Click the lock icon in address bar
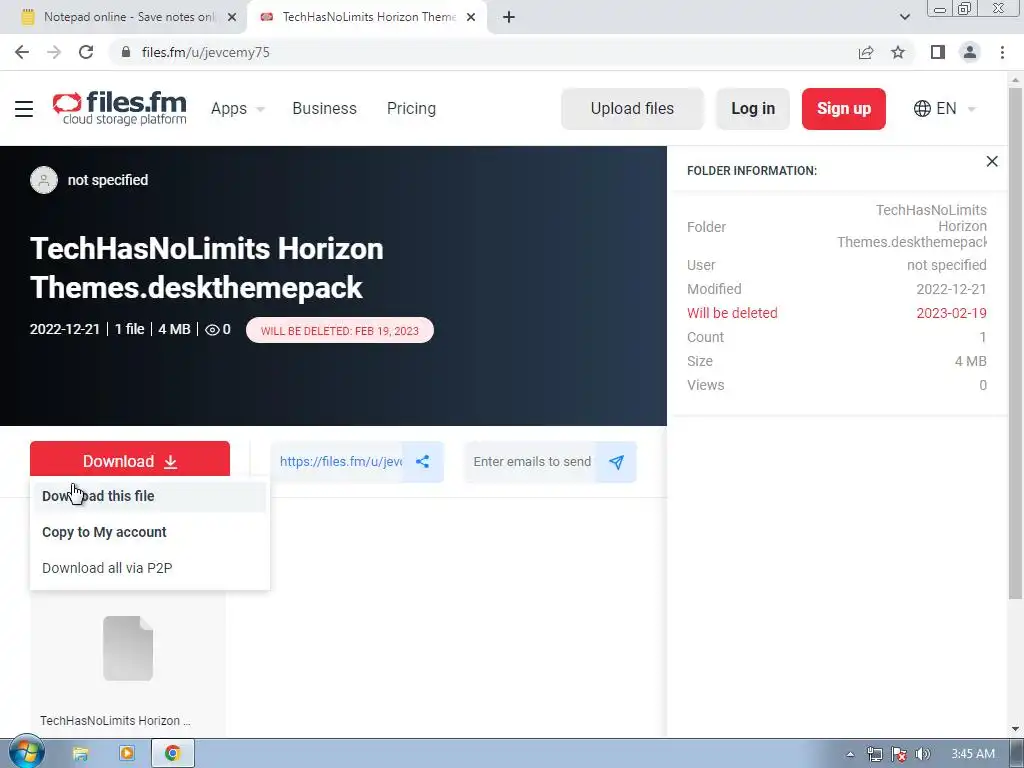1024x768 pixels. point(126,52)
